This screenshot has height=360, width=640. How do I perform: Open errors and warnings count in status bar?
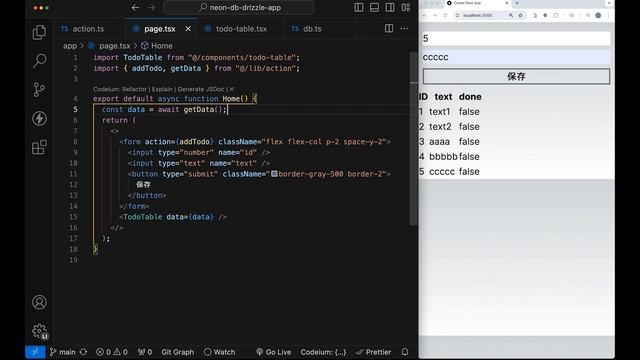pyautogui.click(x=111, y=352)
